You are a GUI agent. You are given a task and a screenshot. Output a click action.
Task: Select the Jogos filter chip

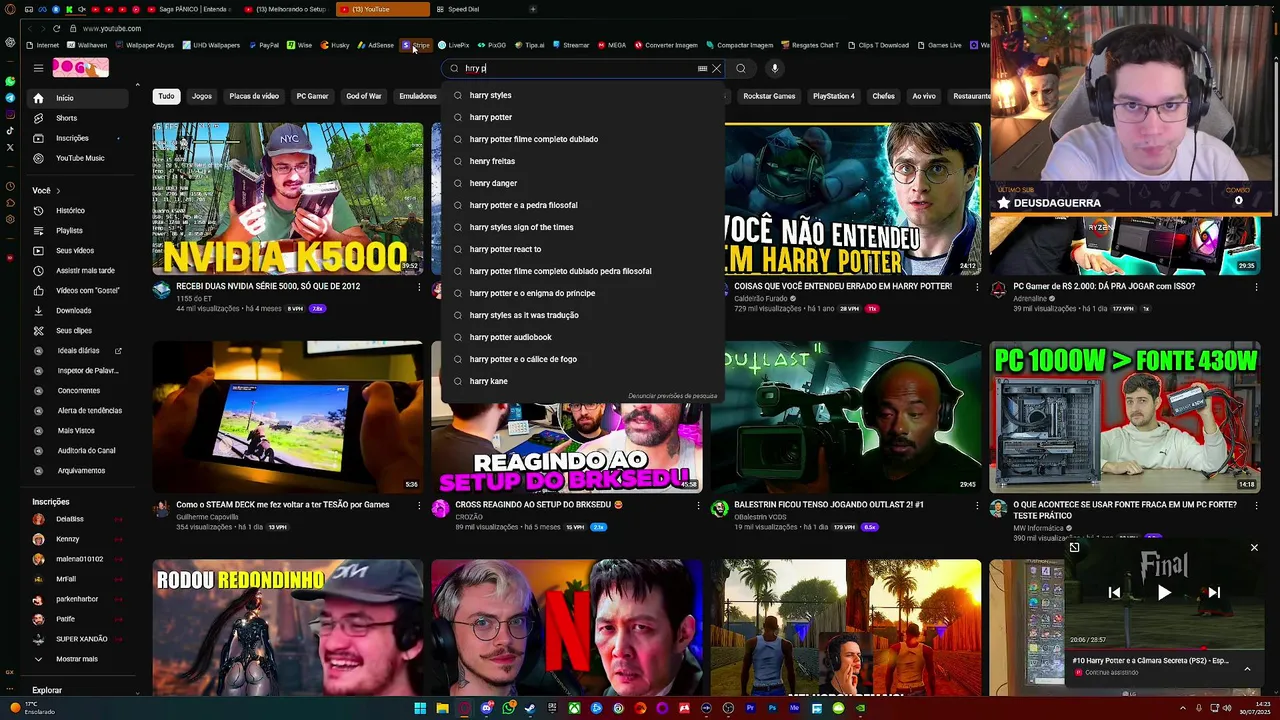click(202, 96)
